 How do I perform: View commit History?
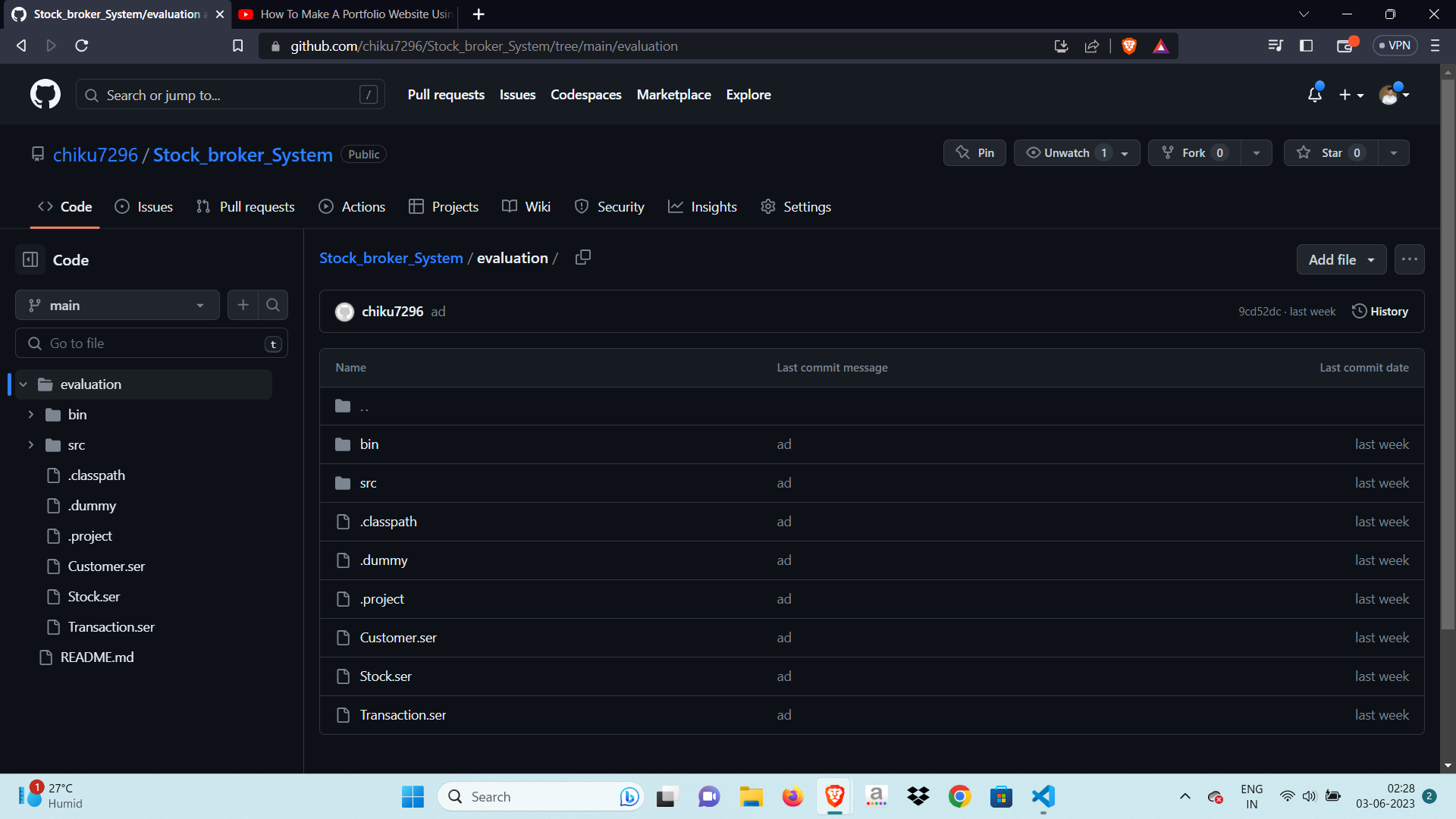click(x=1380, y=312)
